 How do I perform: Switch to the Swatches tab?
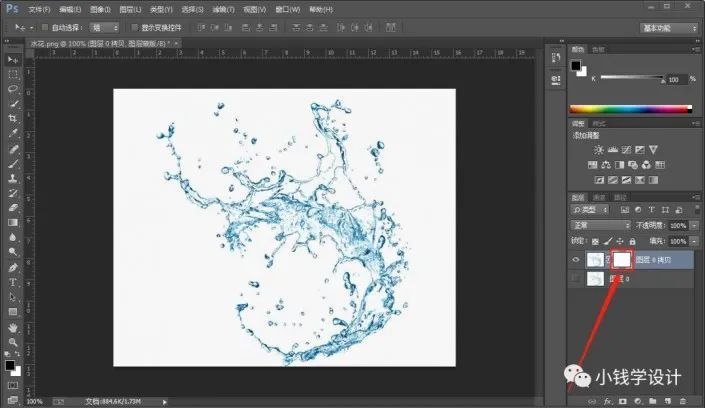(598, 49)
